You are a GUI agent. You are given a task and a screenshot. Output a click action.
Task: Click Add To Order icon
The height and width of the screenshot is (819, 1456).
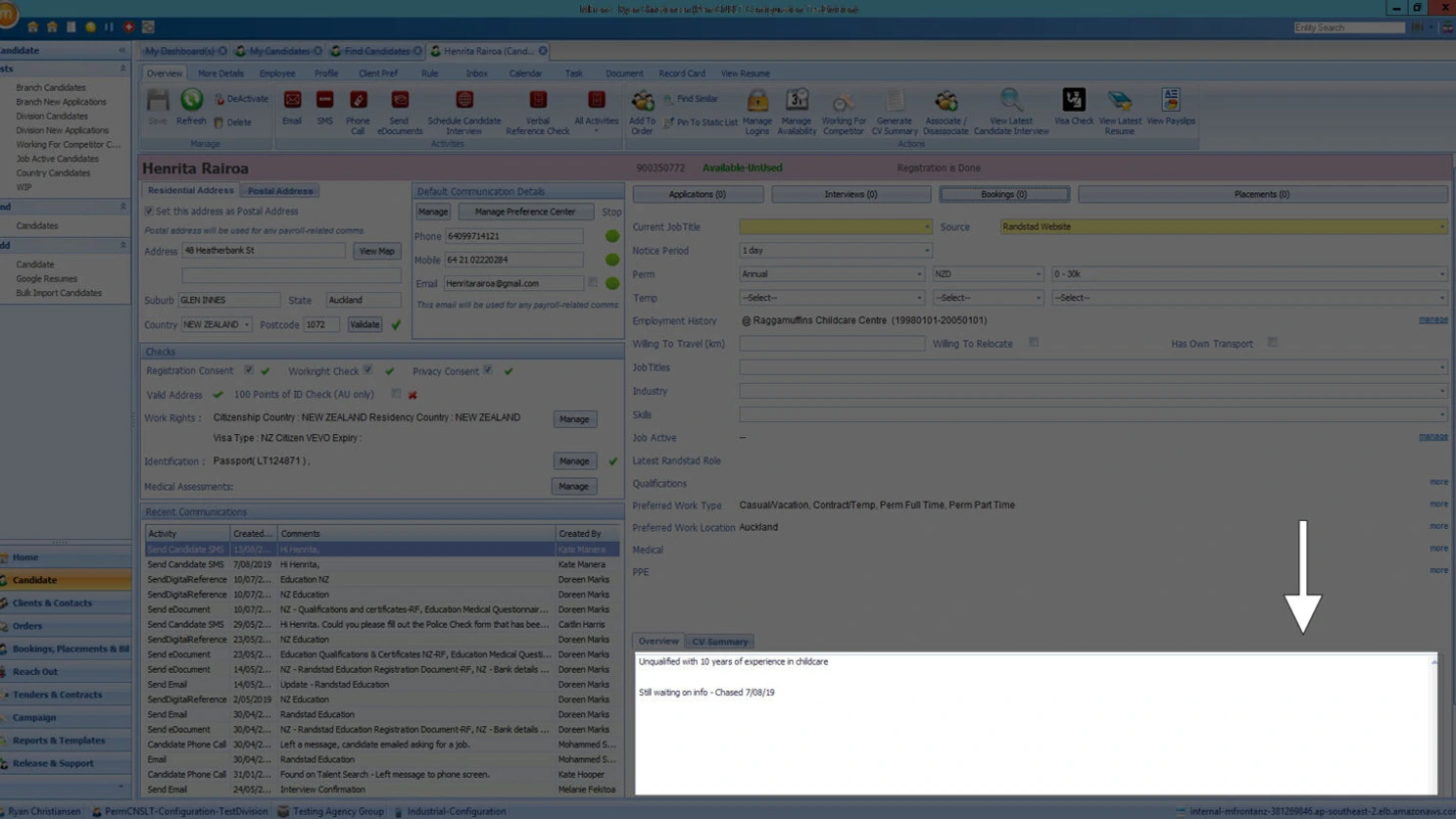pyautogui.click(x=643, y=101)
